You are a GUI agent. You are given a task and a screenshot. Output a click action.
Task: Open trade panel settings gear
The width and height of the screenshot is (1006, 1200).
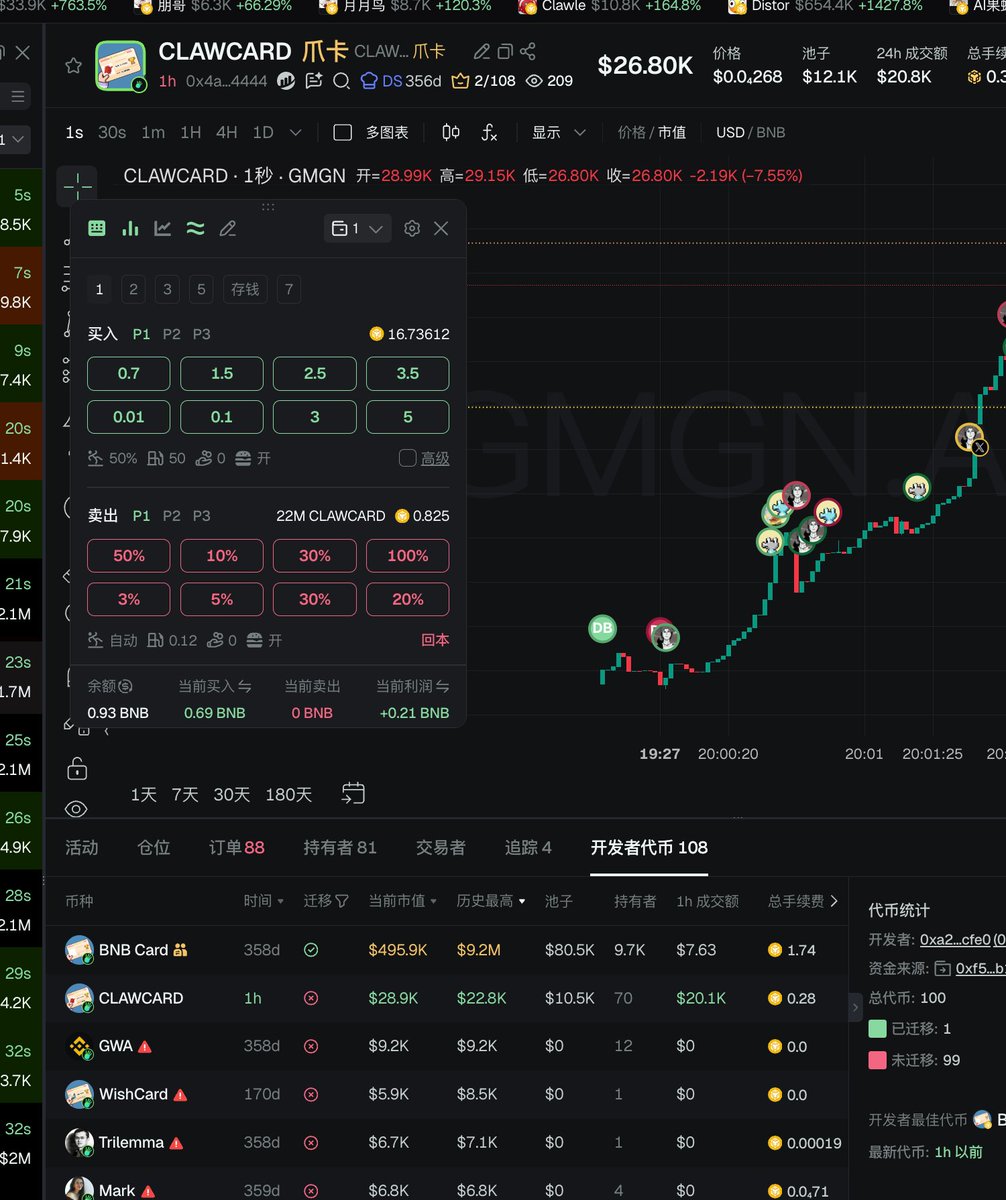(x=412, y=228)
